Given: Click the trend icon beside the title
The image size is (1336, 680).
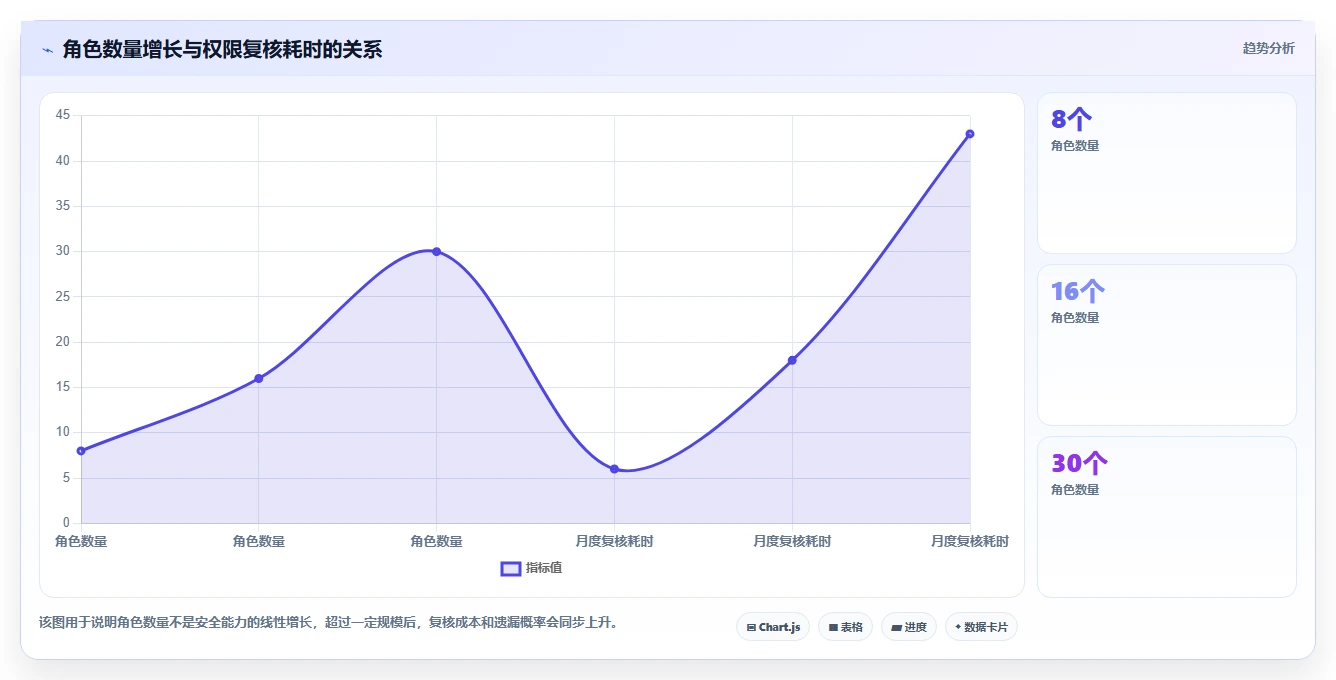Looking at the screenshot, I should [47, 50].
